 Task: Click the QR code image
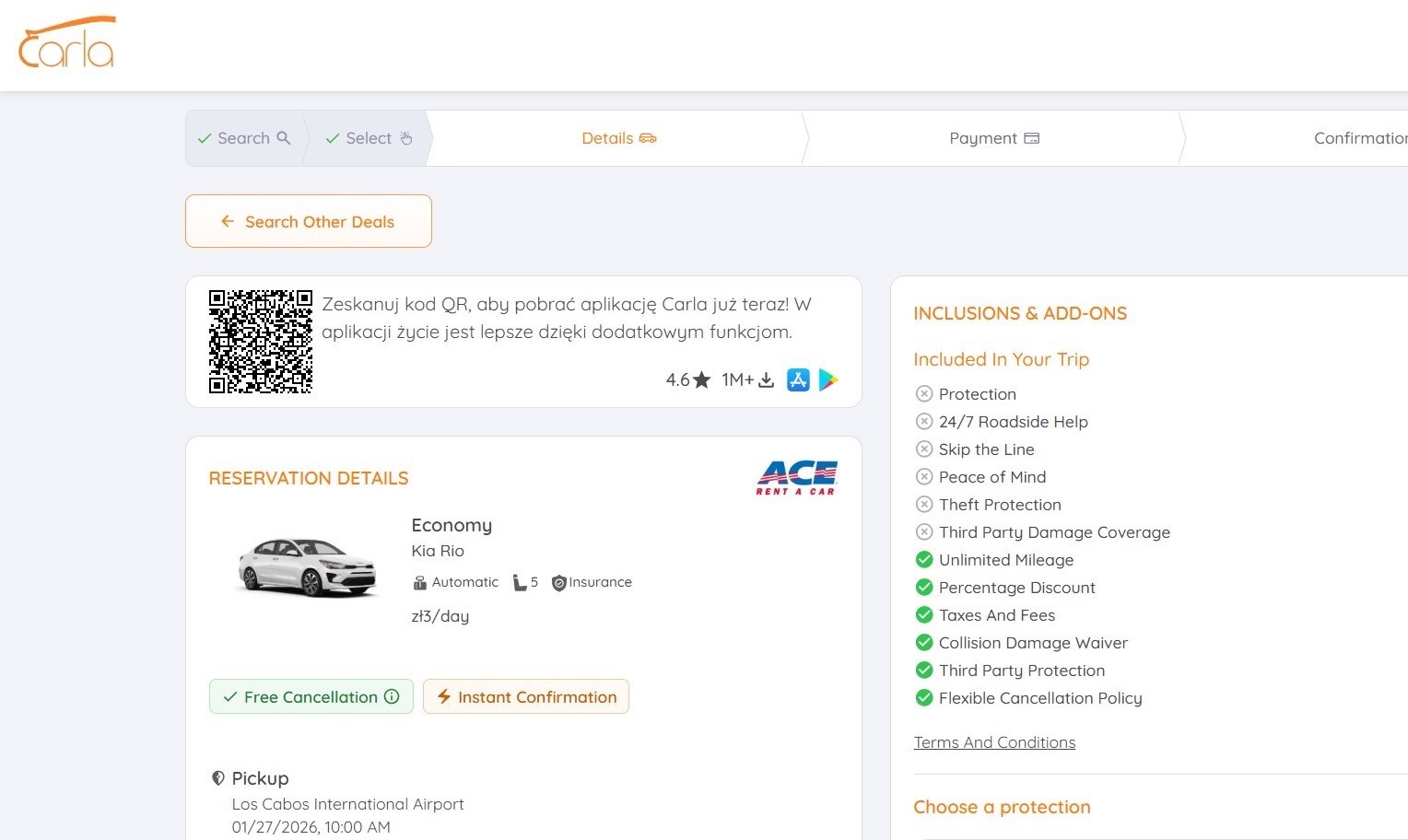(x=261, y=342)
